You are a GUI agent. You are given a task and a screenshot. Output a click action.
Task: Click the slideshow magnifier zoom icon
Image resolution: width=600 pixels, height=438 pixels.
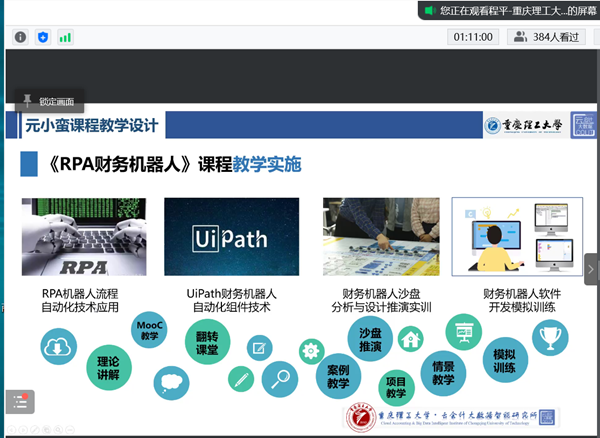pyautogui.click(x=58, y=430)
